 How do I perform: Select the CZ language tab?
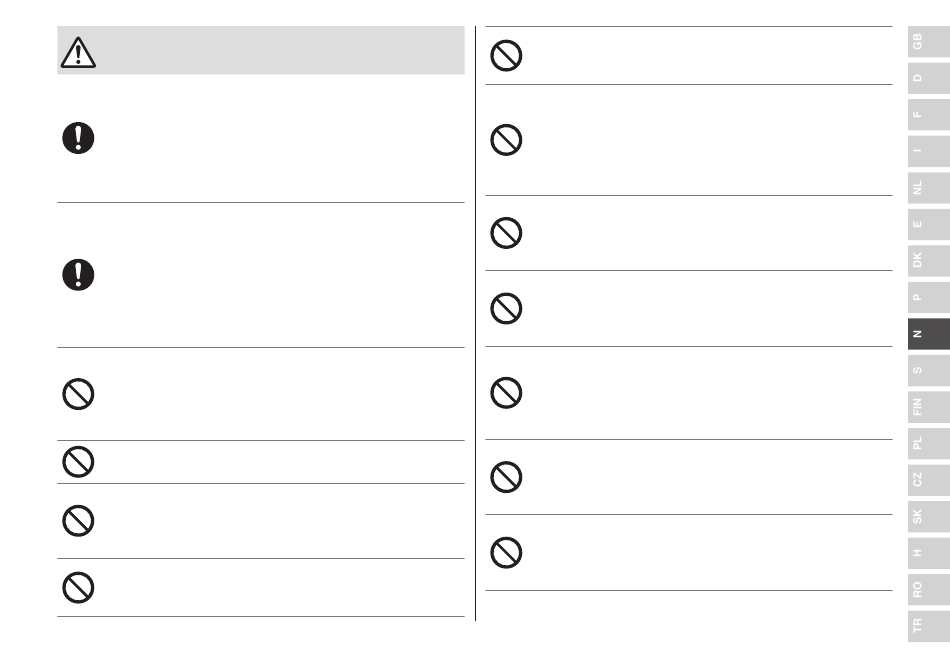[x=928, y=479]
